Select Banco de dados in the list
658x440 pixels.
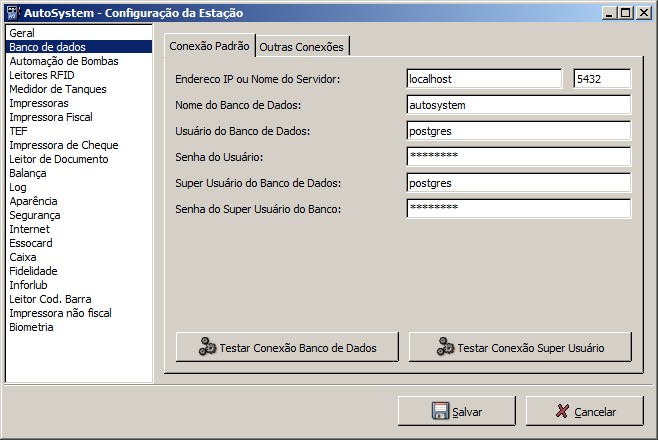pyautogui.click(x=79, y=47)
